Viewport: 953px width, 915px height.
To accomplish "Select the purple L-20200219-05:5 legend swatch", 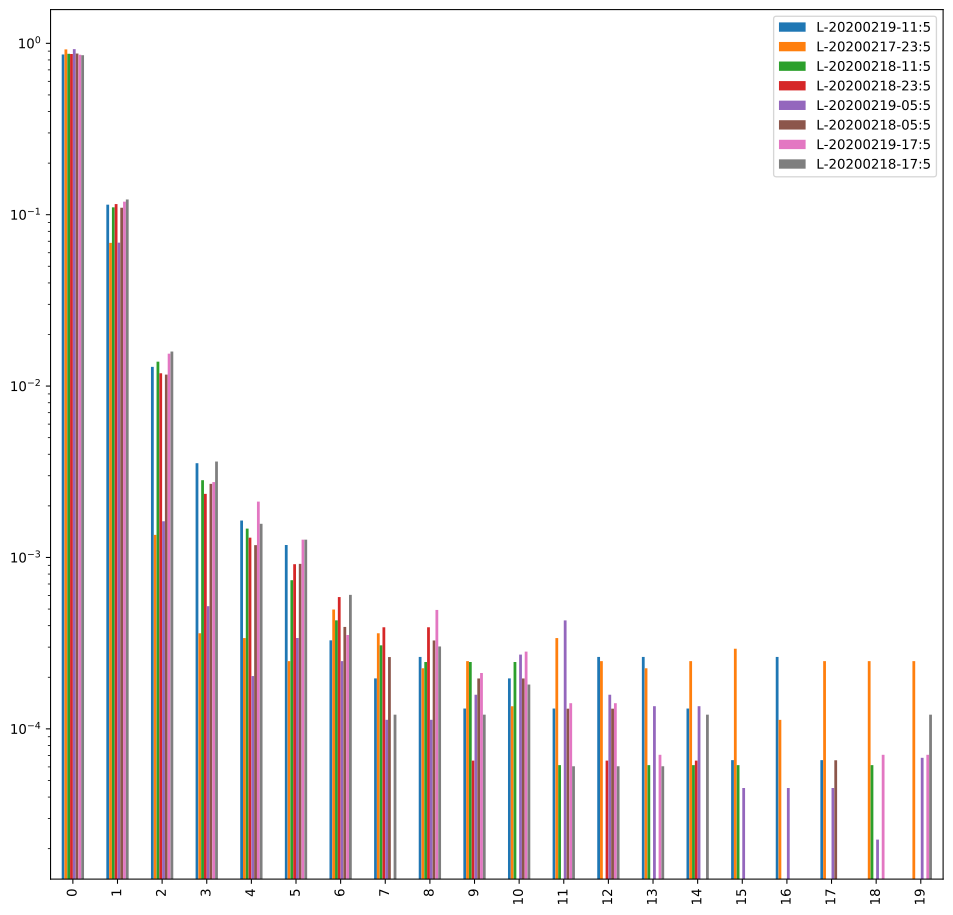I will click(x=793, y=105).
